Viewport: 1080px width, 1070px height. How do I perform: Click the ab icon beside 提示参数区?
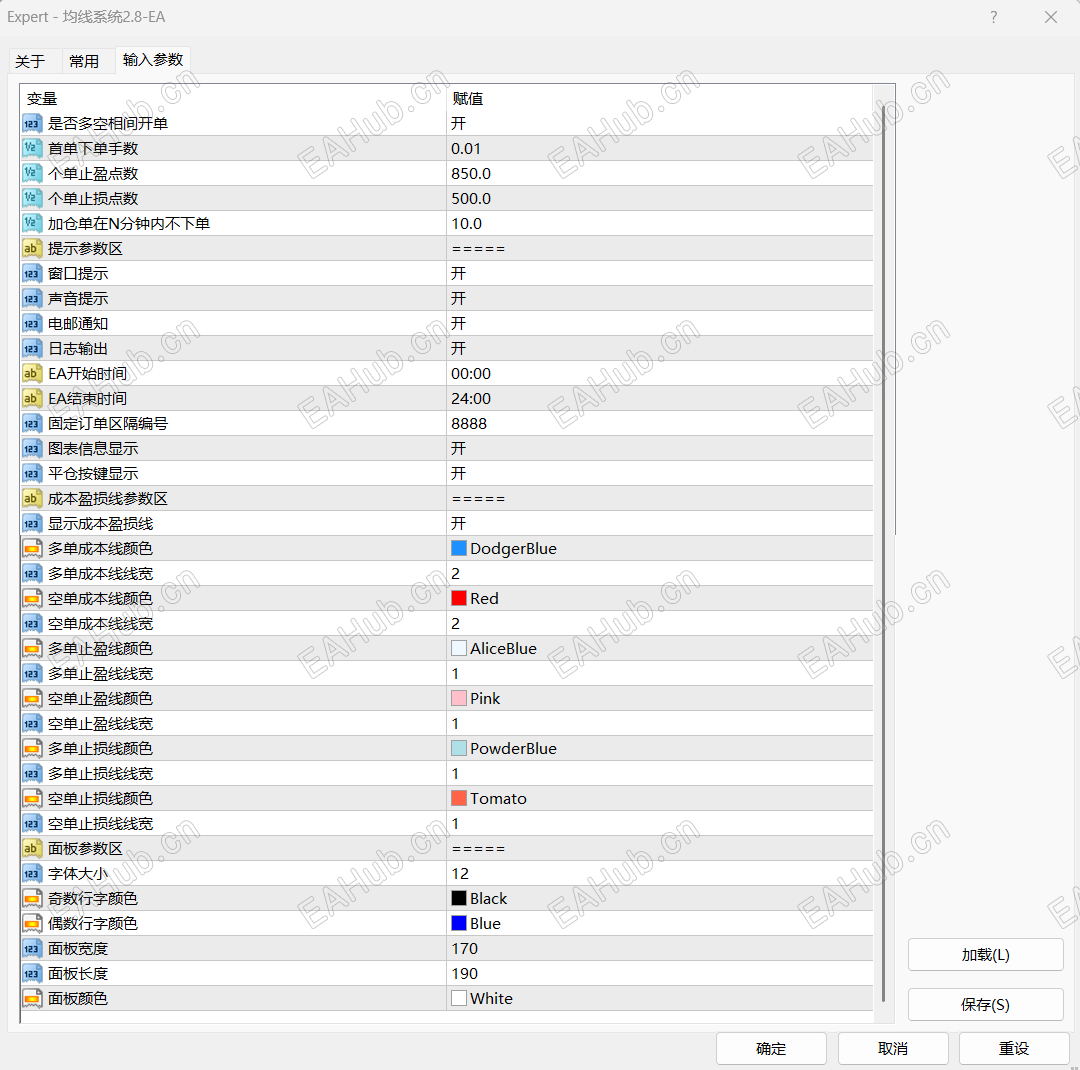(31, 248)
